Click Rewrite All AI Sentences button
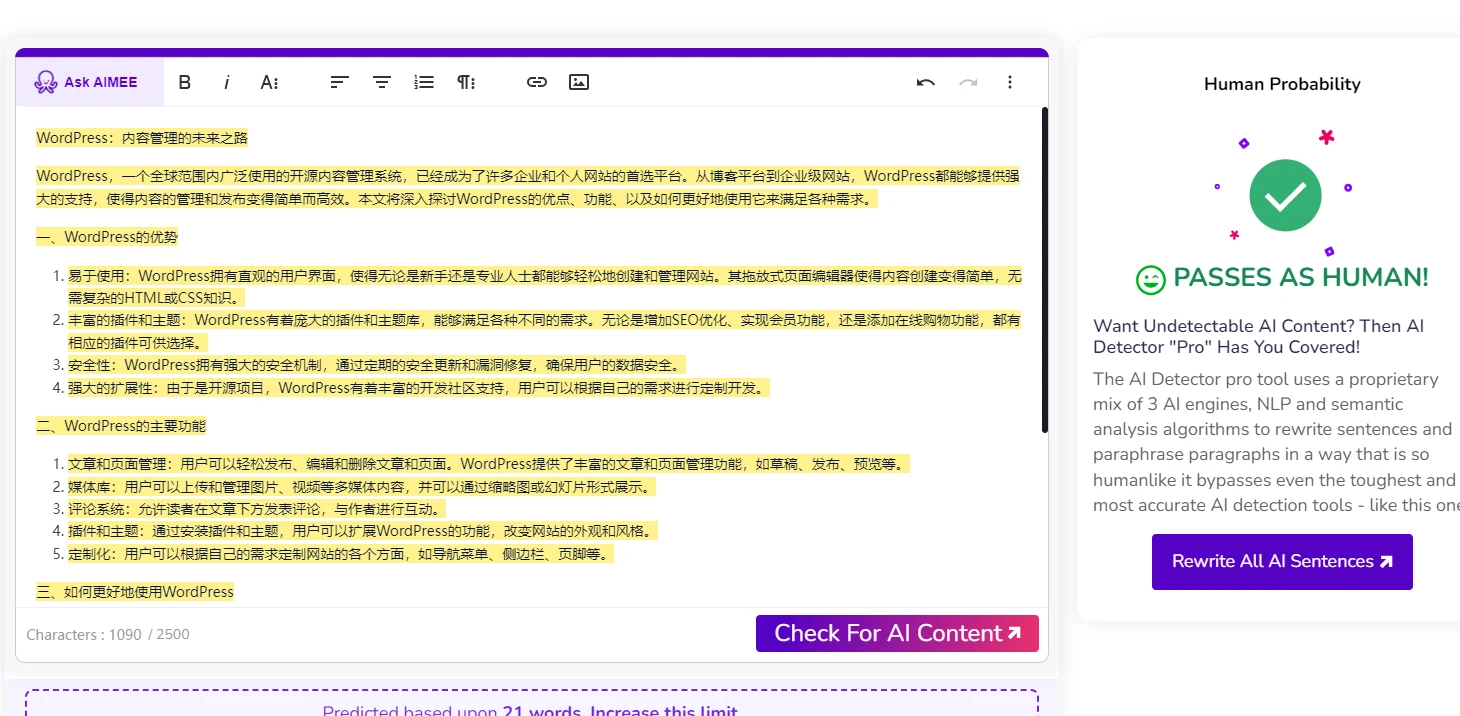Screen dimensions: 1460x716 click(x=1282, y=561)
